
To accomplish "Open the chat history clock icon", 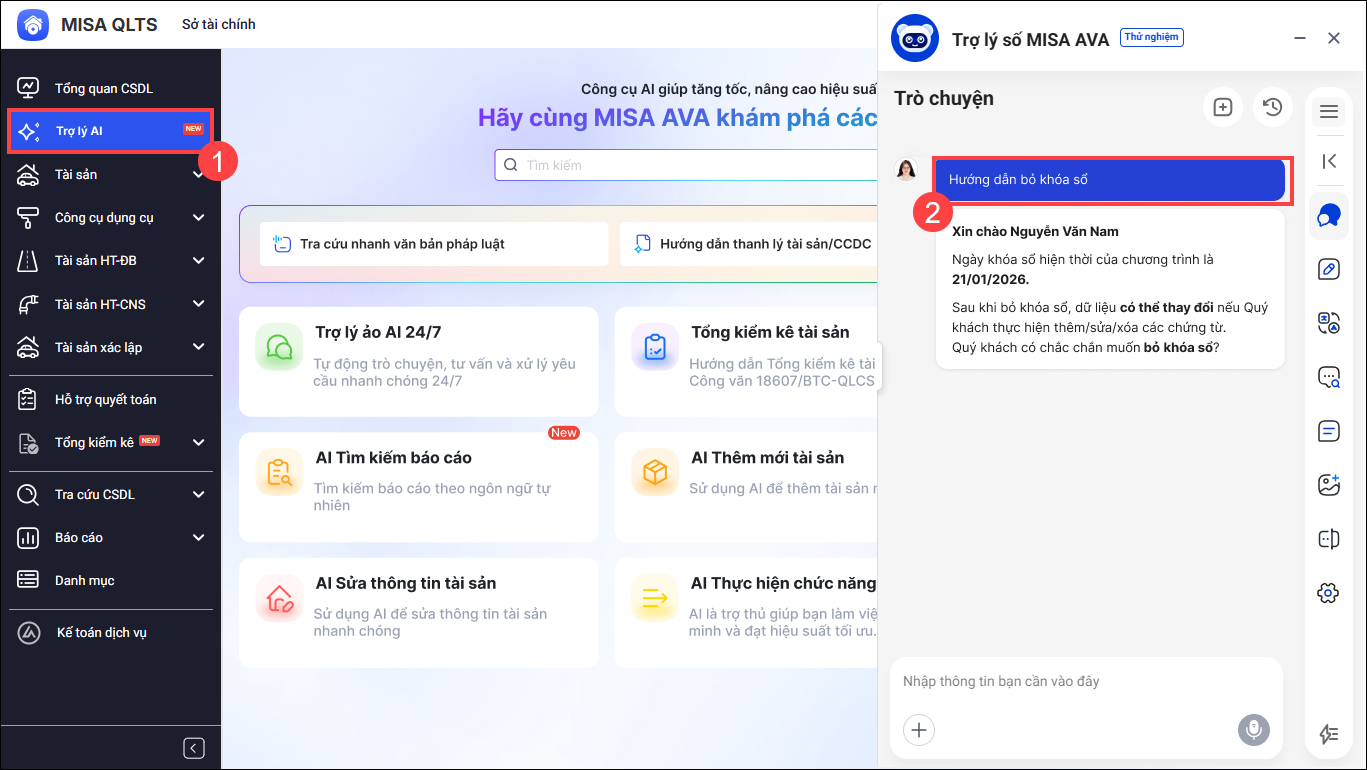I will pos(1272,107).
